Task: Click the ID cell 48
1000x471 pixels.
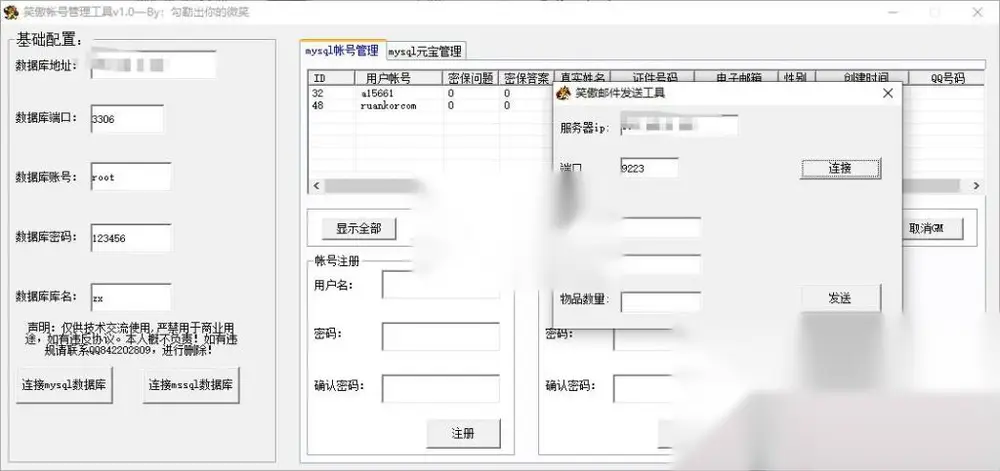Action: coord(318,106)
